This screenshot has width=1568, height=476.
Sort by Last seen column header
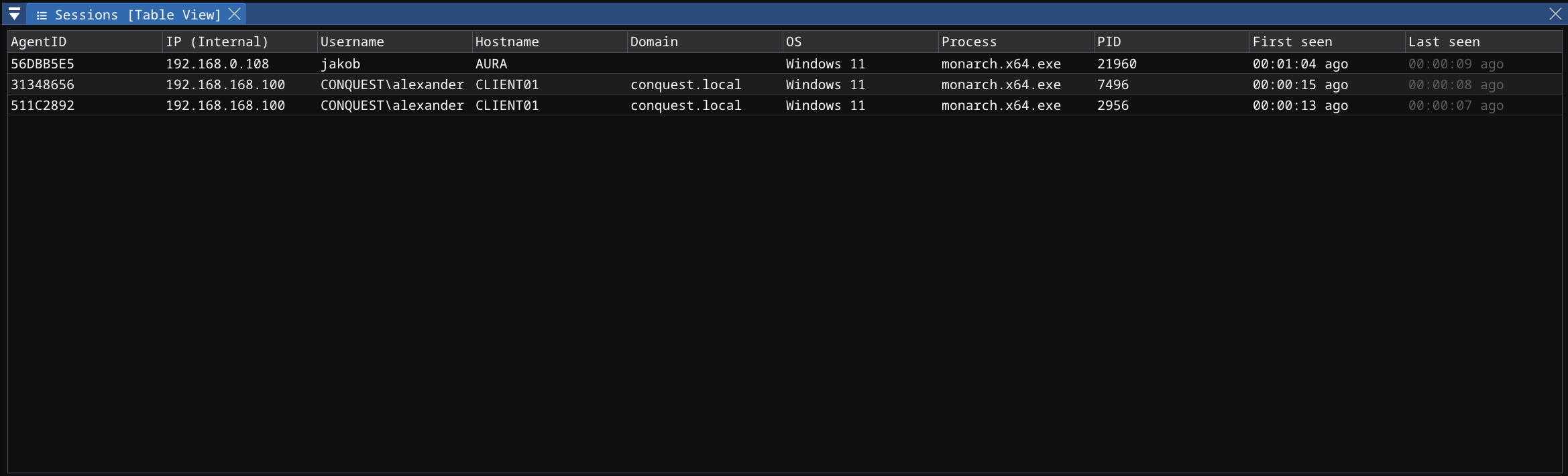point(1444,42)
